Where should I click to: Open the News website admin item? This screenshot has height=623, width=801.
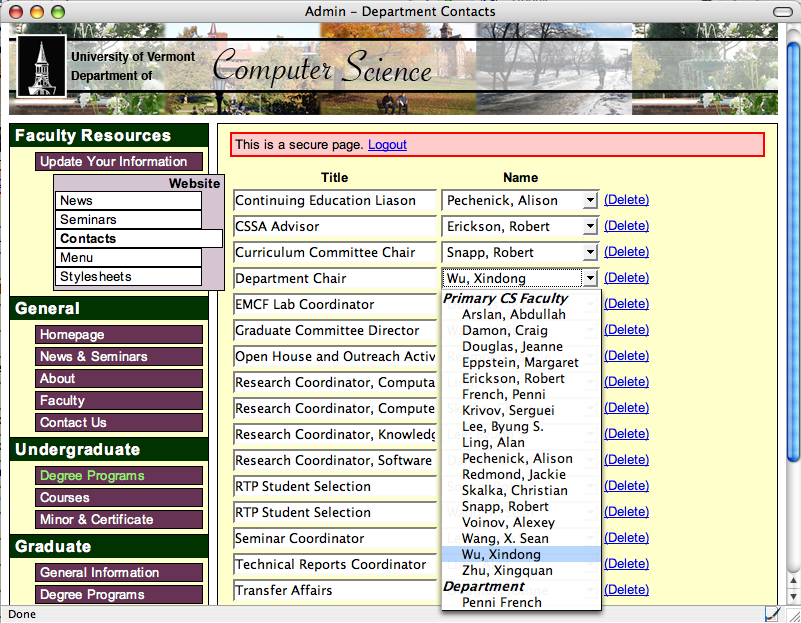(x=128, y=201)
